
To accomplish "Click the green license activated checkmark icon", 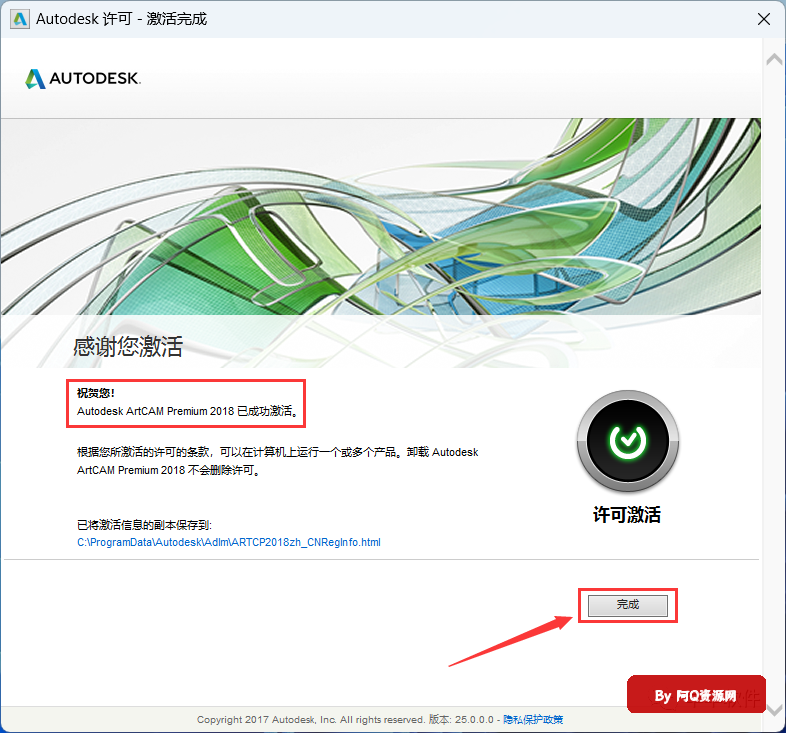I will (628, 441).
